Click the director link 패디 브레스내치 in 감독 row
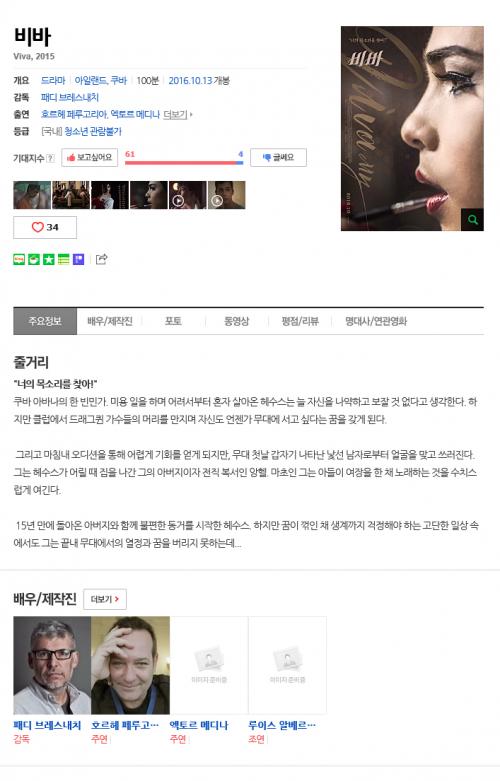Screen dimensions: 500x781 coord(70,97)
